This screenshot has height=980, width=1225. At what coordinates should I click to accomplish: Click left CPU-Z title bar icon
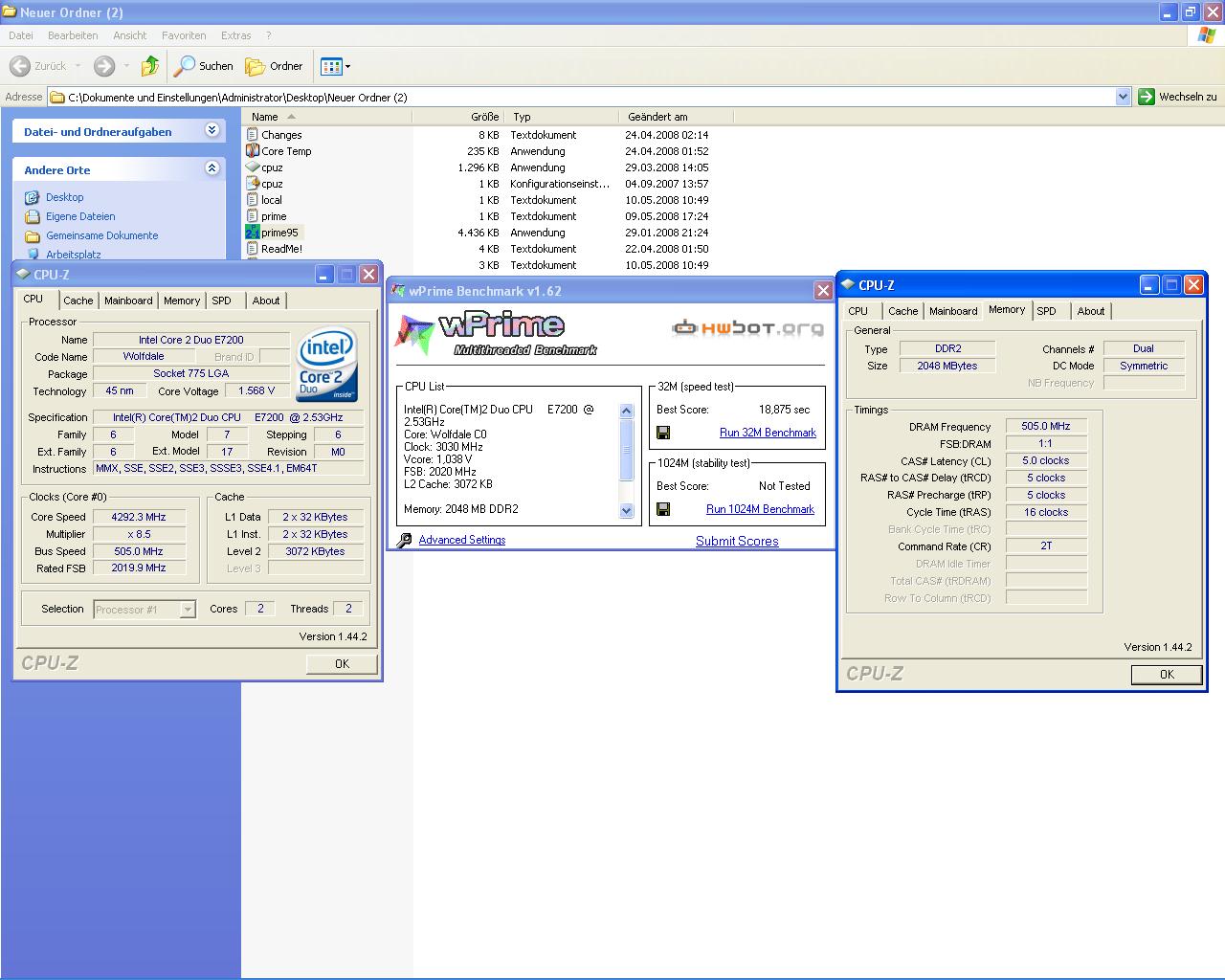click(x=24, y=274)
